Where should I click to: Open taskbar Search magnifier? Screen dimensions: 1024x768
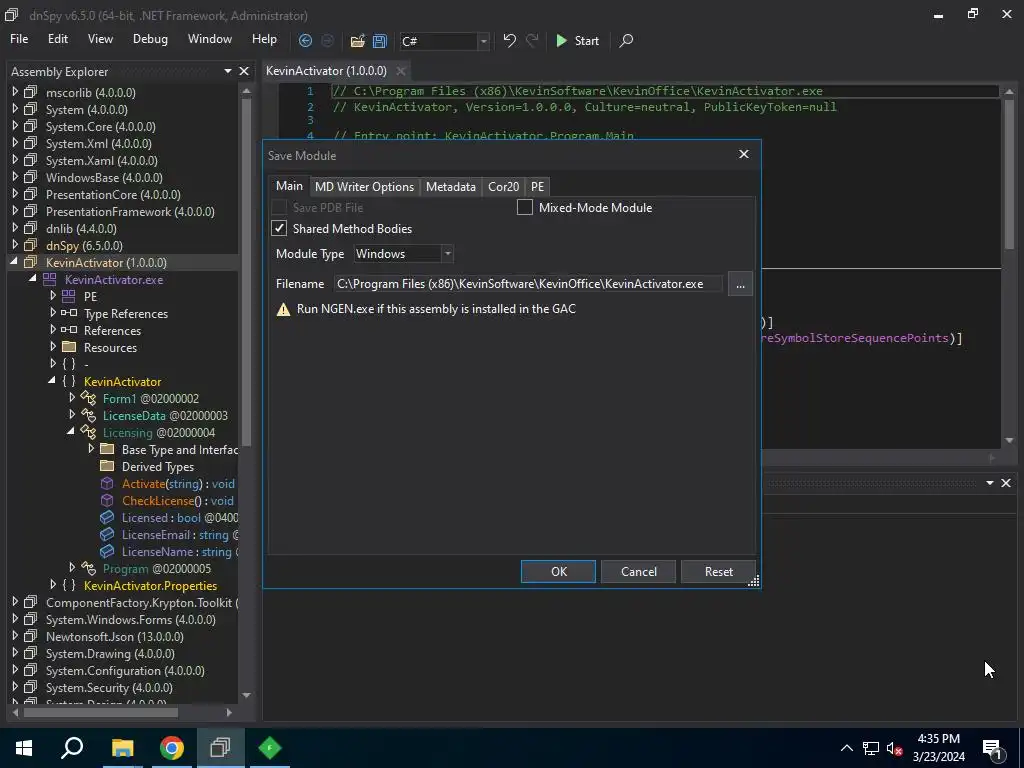tap(72, 748)
